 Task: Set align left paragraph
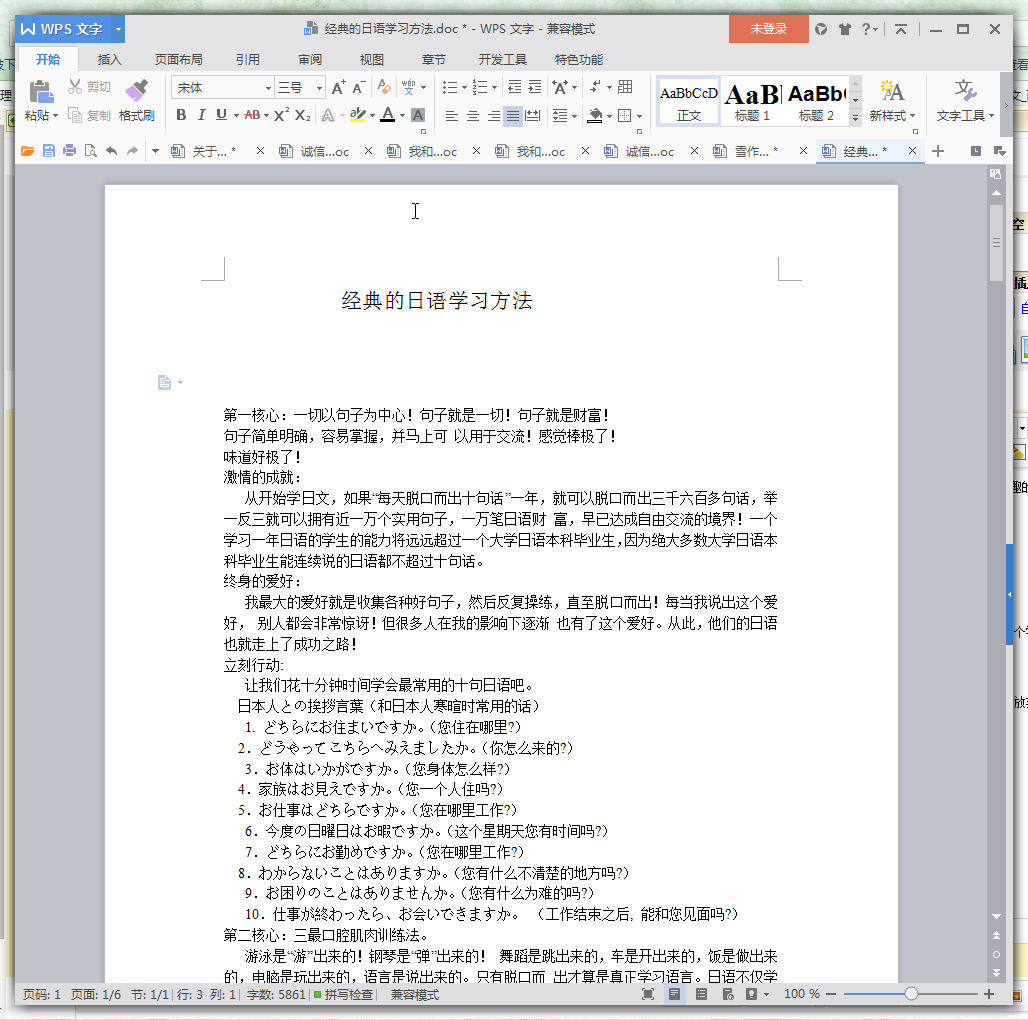click(452, 116)
